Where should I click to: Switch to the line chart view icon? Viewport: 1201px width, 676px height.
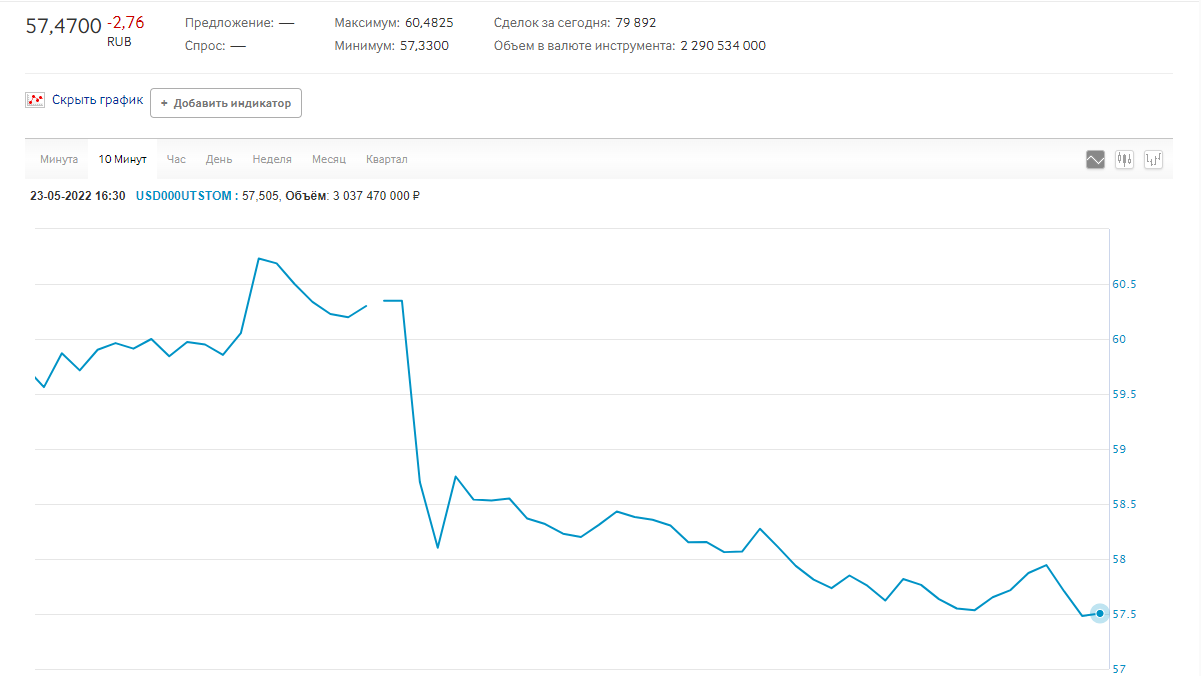[1095, 159]
